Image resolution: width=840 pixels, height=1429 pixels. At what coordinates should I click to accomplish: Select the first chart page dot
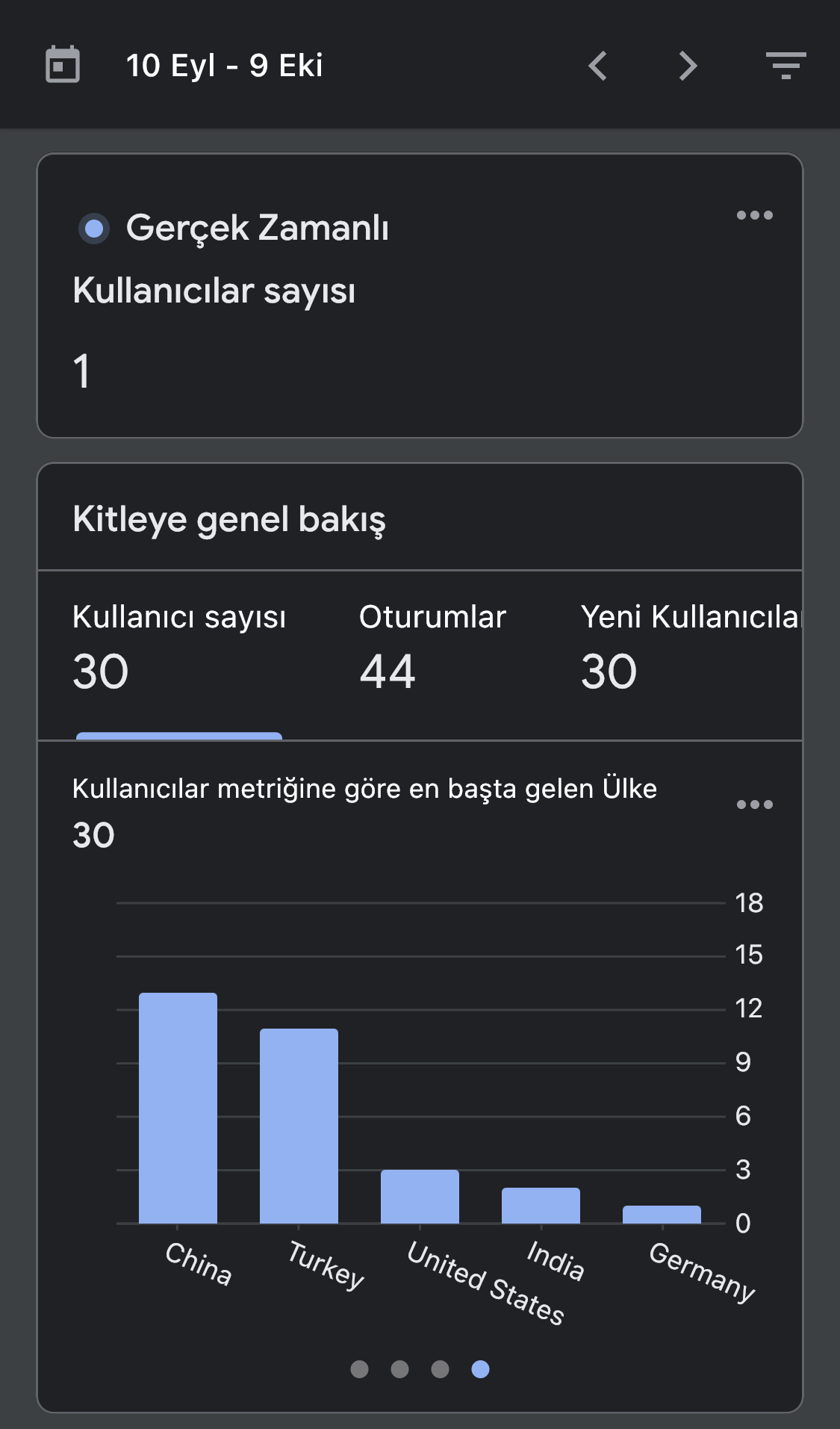[x=360, y=1368]
